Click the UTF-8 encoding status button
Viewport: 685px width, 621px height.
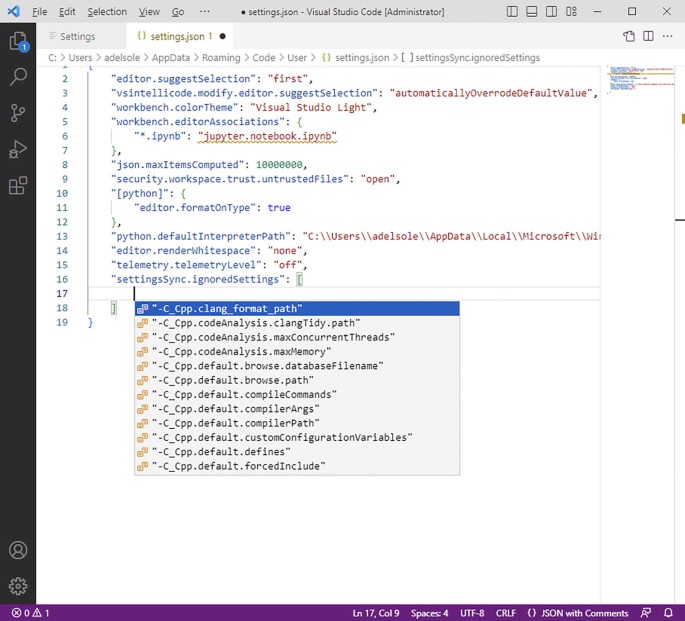pos(474,612)
